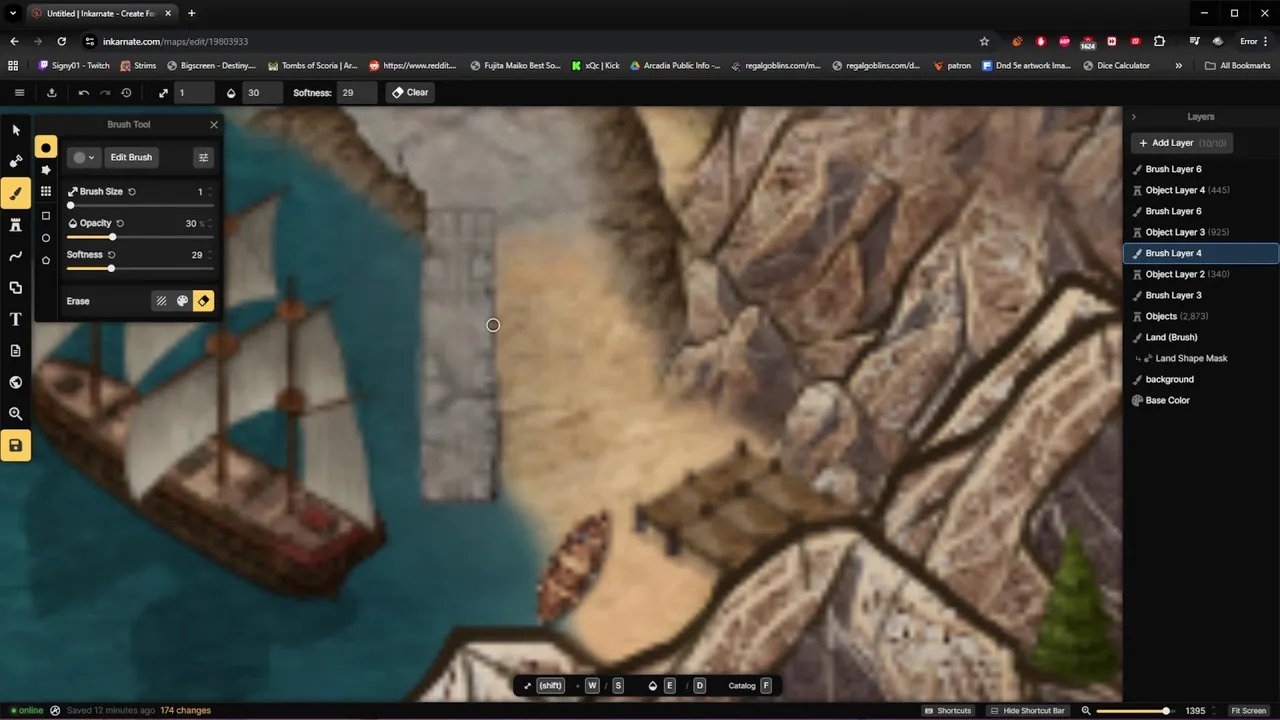Screen dimensions: 1280x720
Task: Click the browser address bar URL
Action: click(x=175, y=41)
